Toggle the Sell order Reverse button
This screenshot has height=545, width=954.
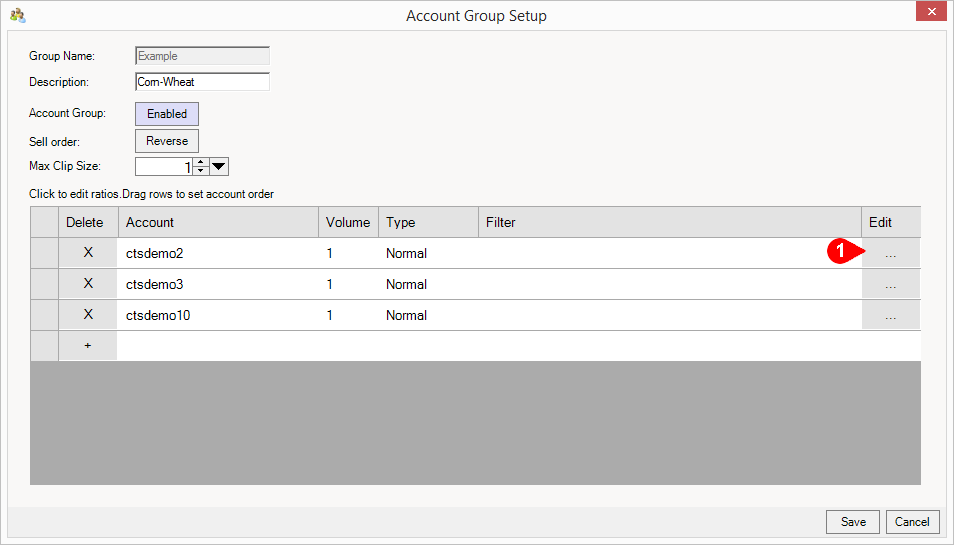(x=167, y=141)
